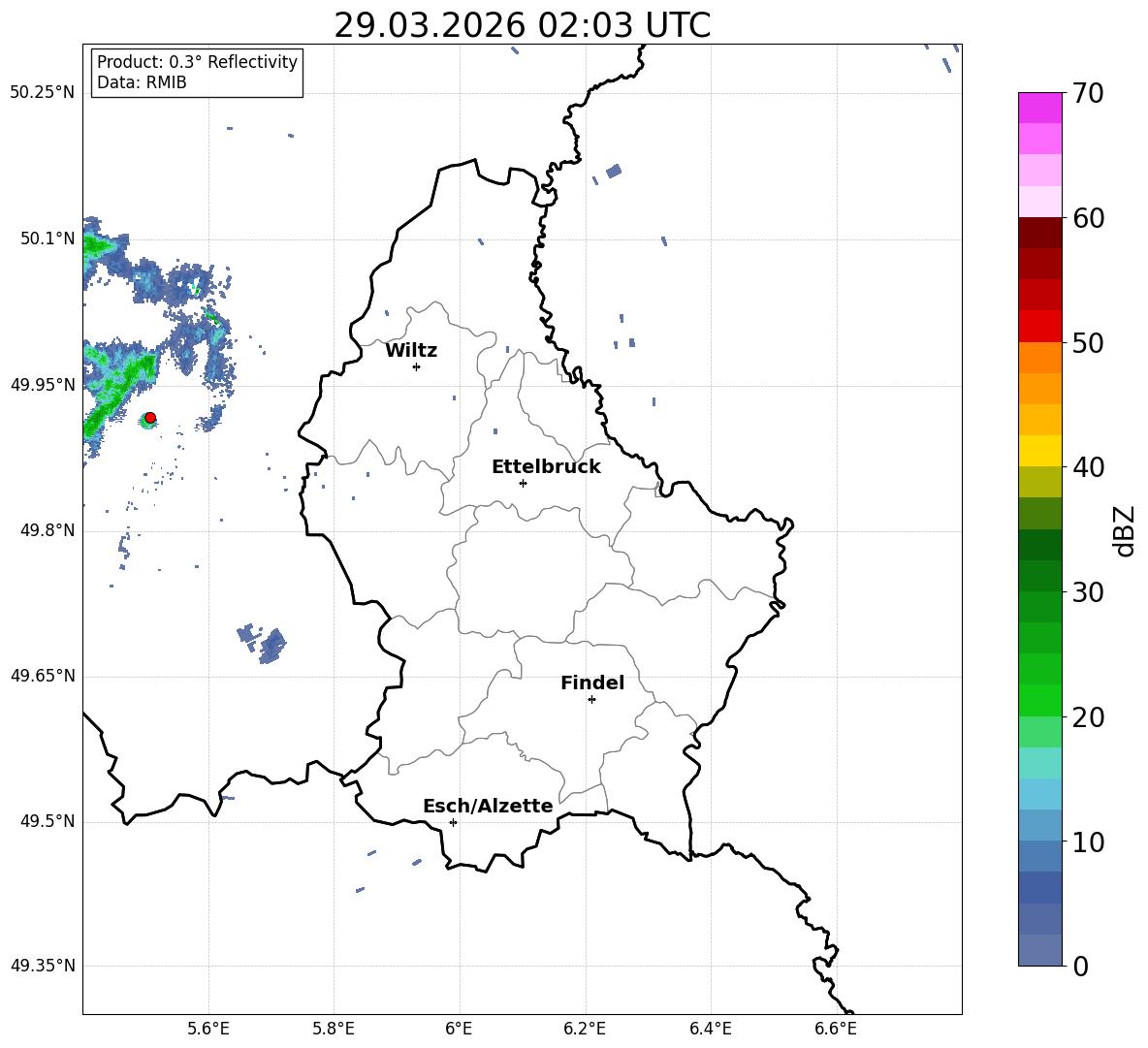Click the 6.4°E longitude label
Viewport: 1148px width, 1048px height.
(x=710, y=1029)
